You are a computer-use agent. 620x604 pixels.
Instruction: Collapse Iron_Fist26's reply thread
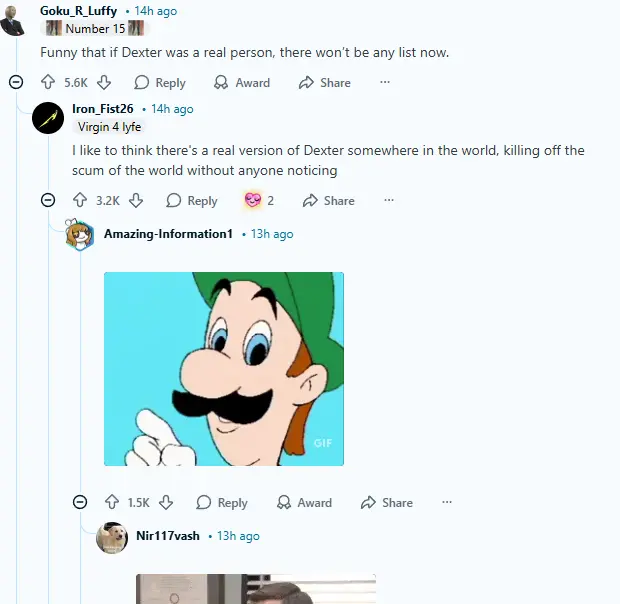48,201
